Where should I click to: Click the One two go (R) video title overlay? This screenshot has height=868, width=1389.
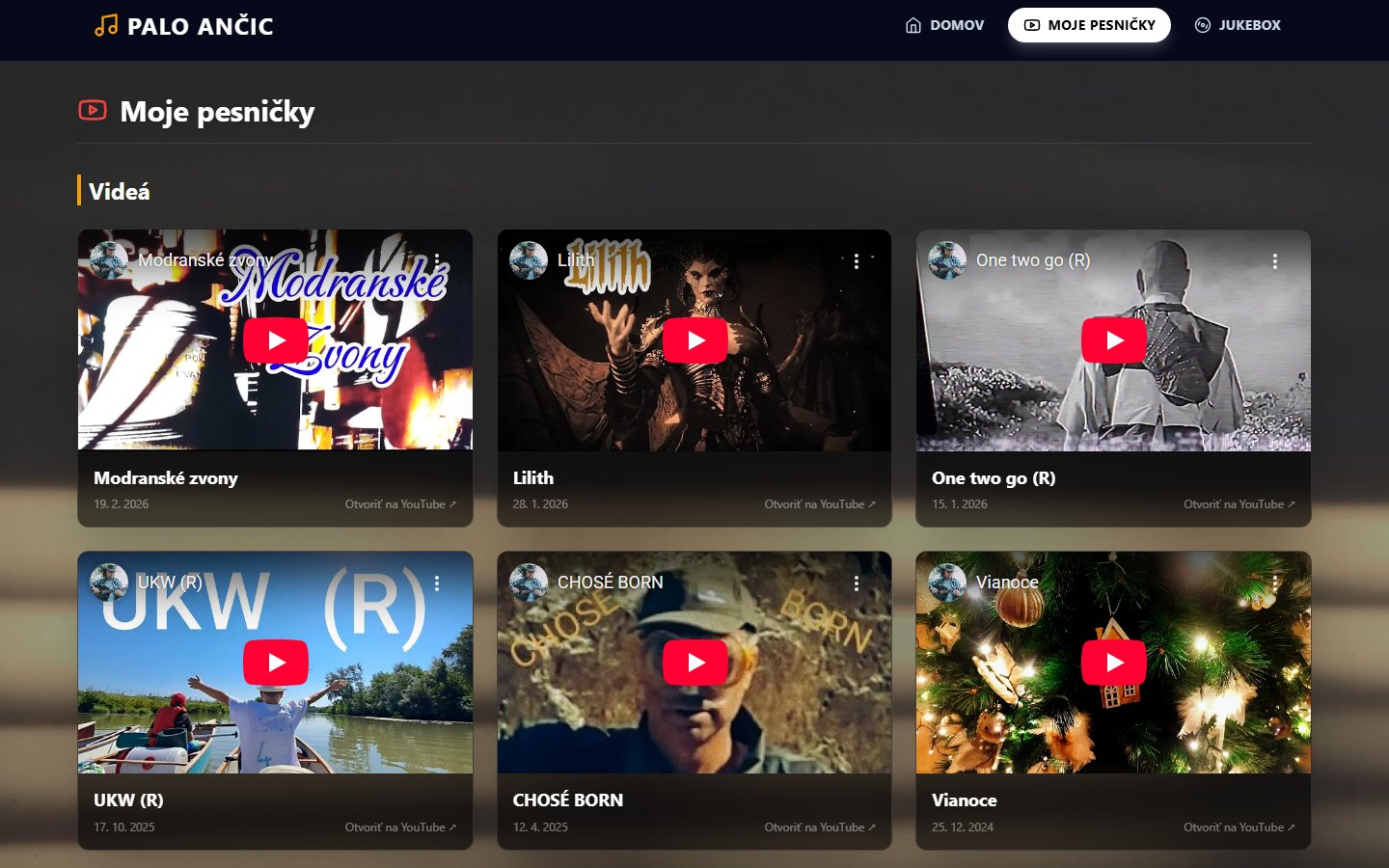tap(1032, 260)
